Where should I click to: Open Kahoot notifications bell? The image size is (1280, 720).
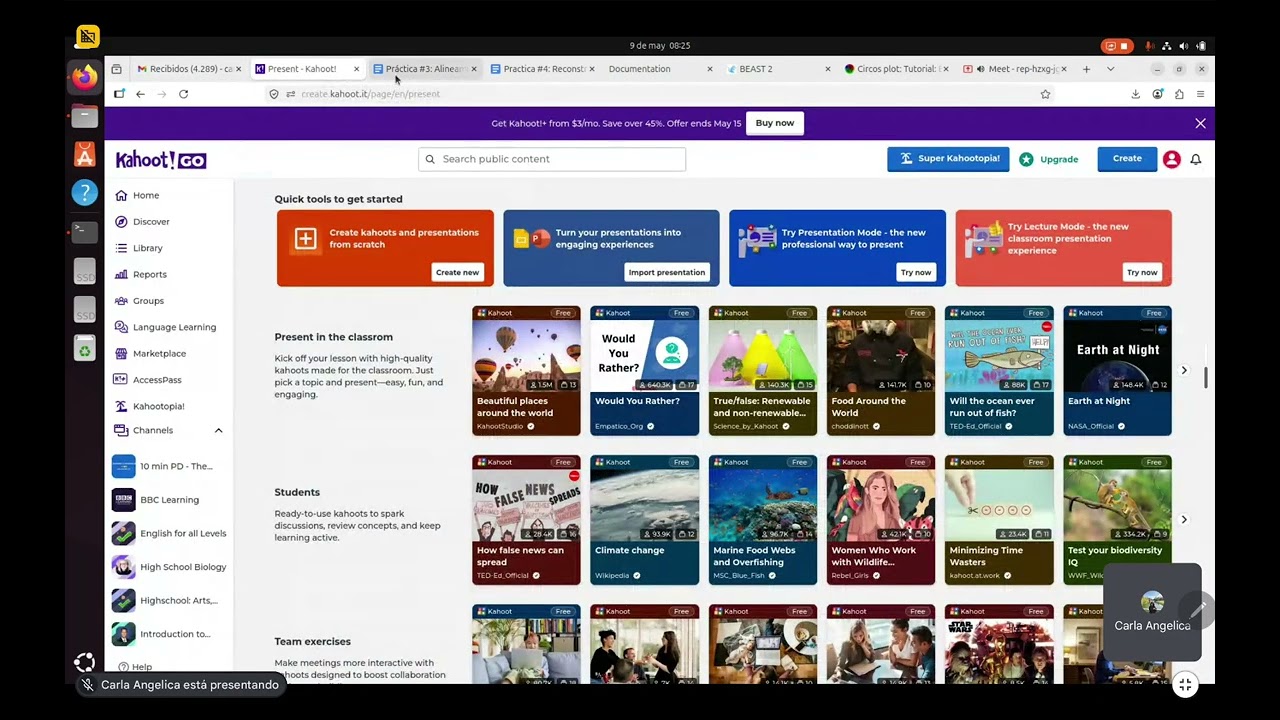(x=1195, y=159)
